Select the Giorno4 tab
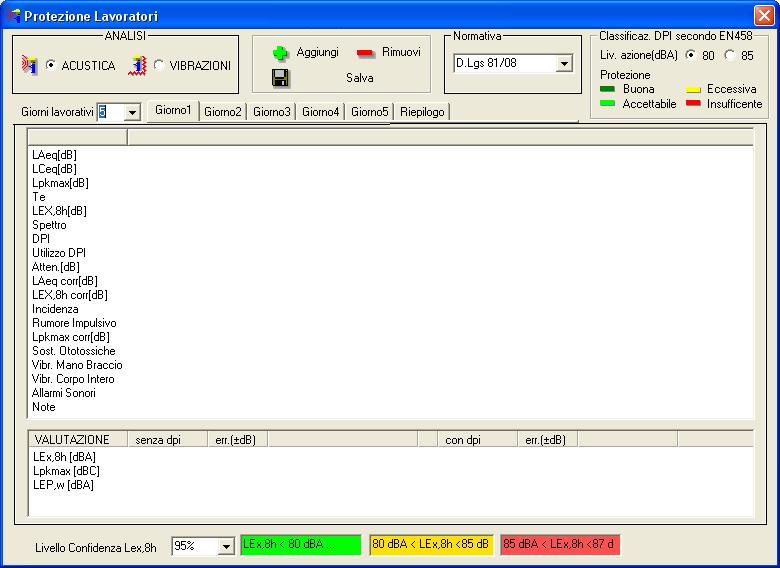This screenshot has height=568, width=780. point(320,112)
